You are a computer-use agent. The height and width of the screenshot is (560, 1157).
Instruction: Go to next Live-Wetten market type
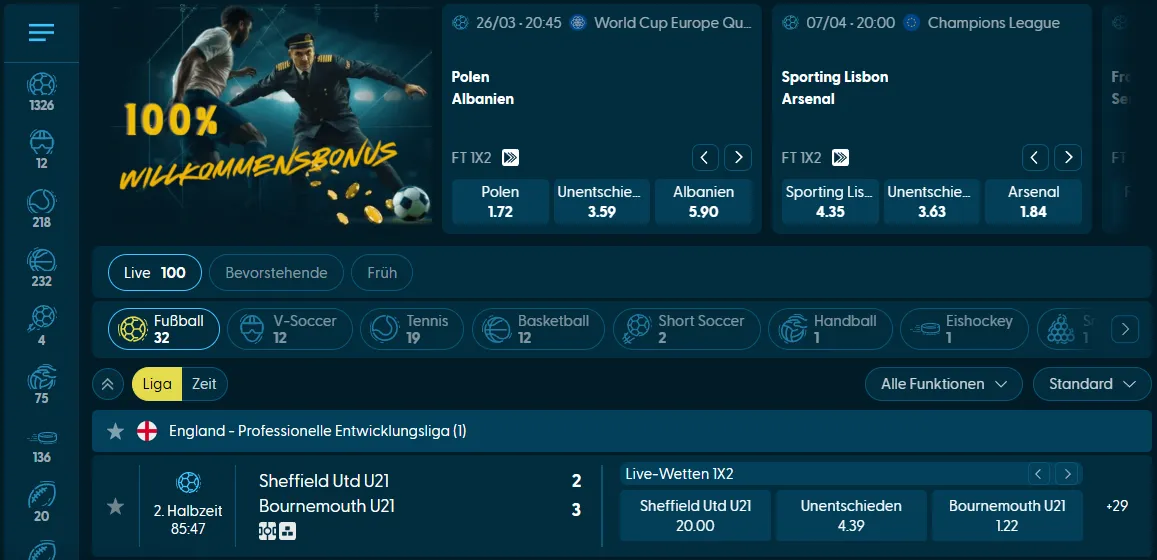click(x=1066, y=474)
